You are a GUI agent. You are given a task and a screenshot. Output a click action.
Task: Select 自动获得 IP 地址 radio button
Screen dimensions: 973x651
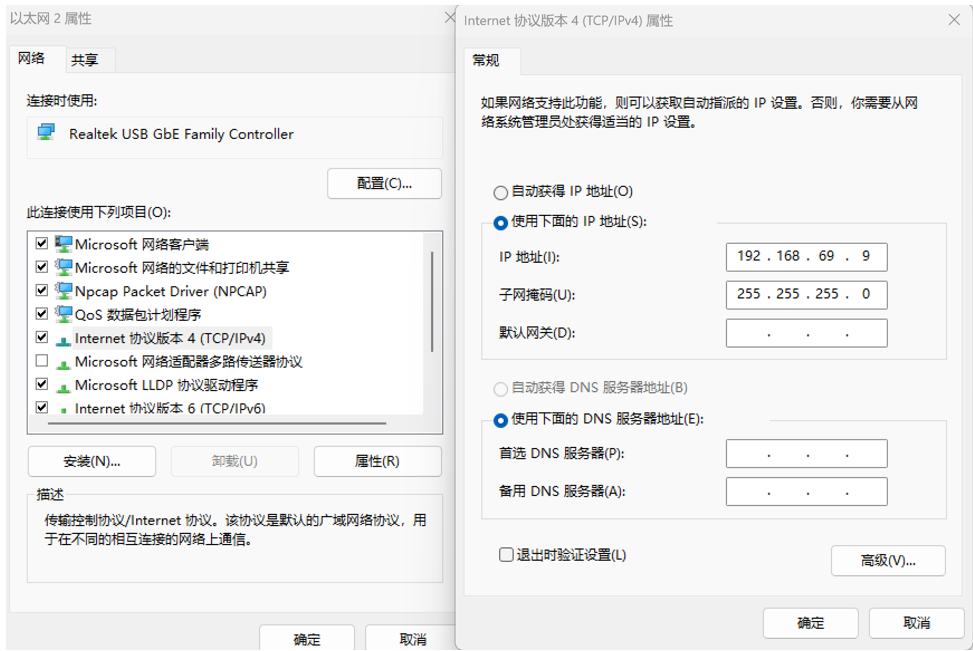click(500, 192)
